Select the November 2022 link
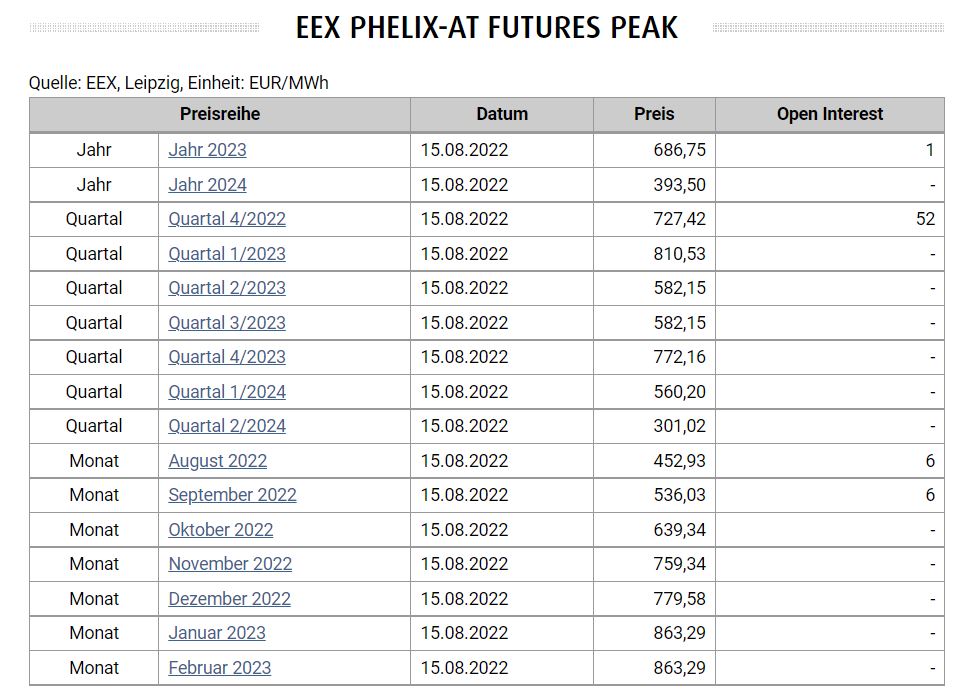This screenshot has width=976, height=693. pos(230,564)
